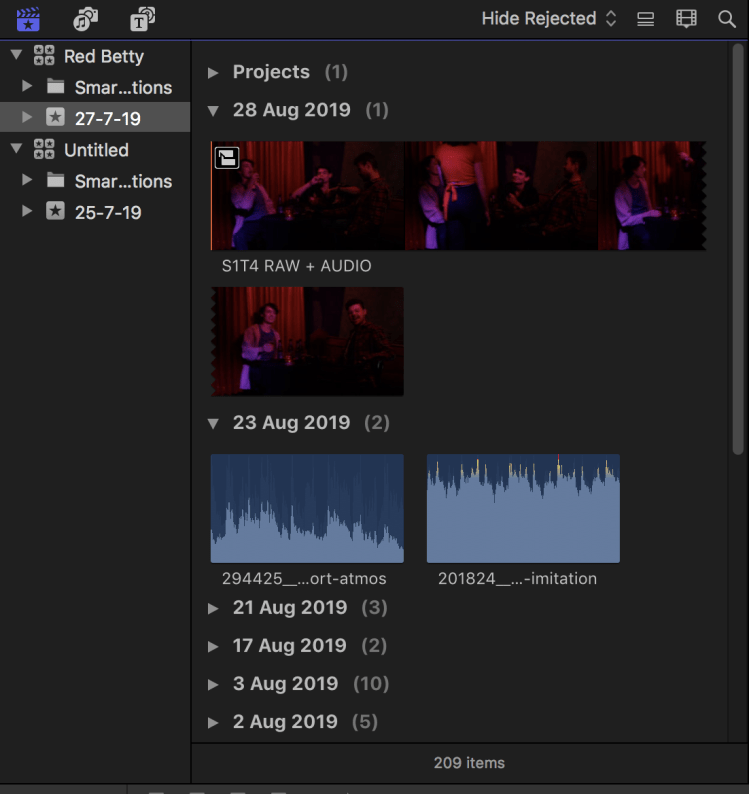
Task: Click the browser vertical scrollbar
Action: click(x=738, y=250)
